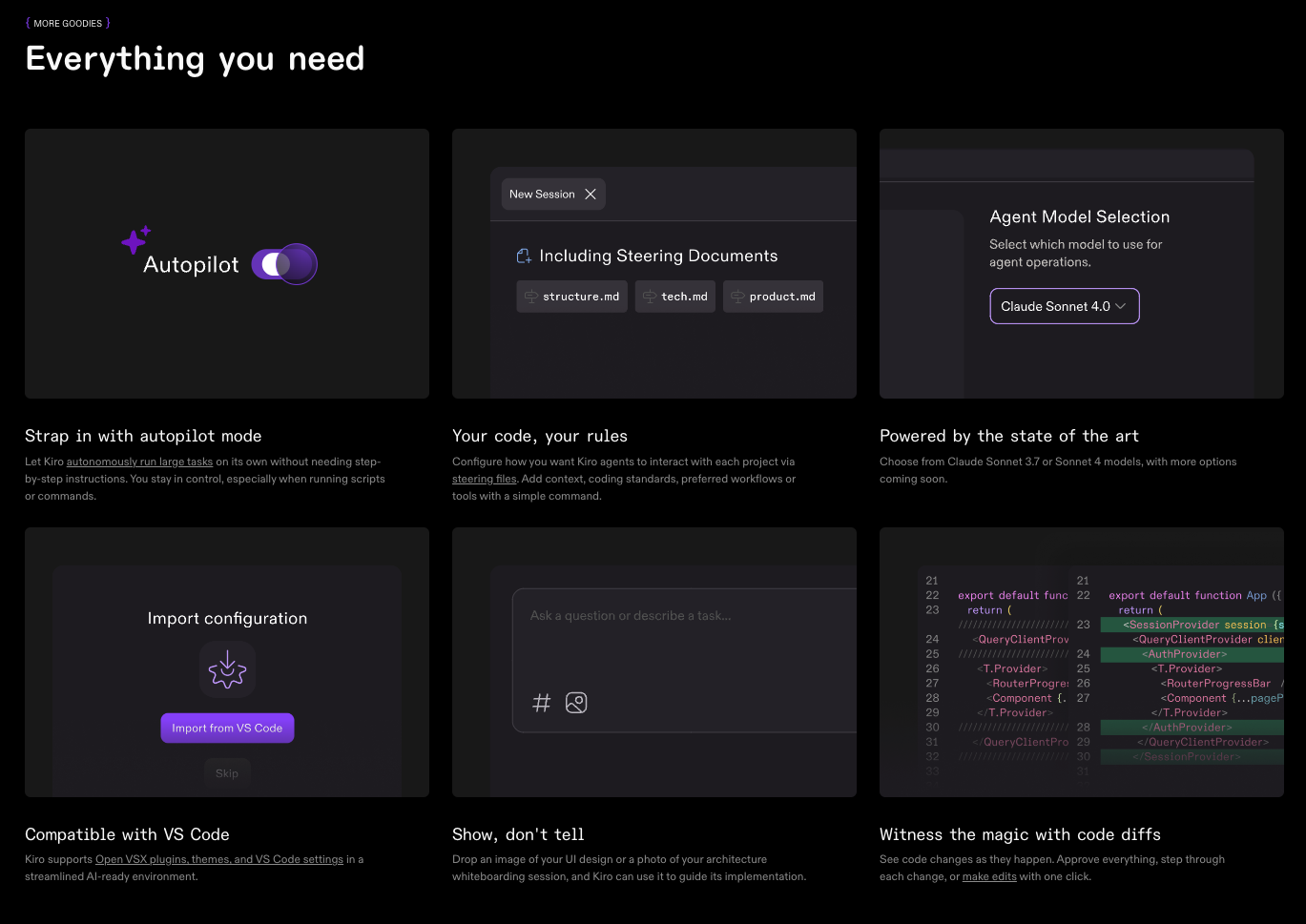The image size is (1306, 924).
Task: Click the MORE GOODIES label
Action: tap(68, 23)
